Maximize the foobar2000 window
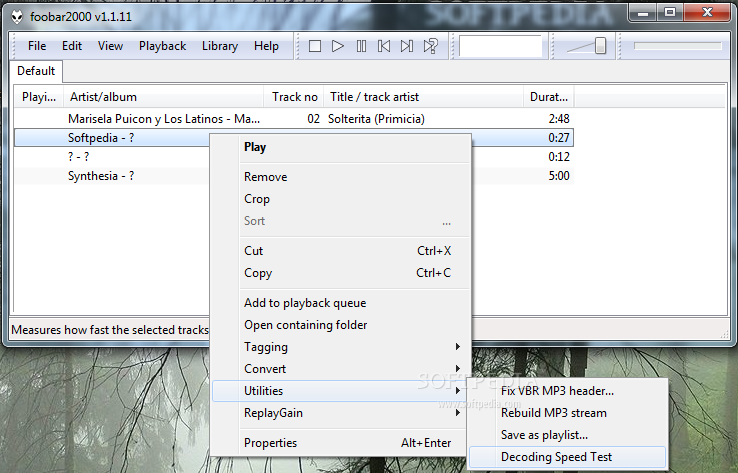738x473 pixels. point(670,13)
